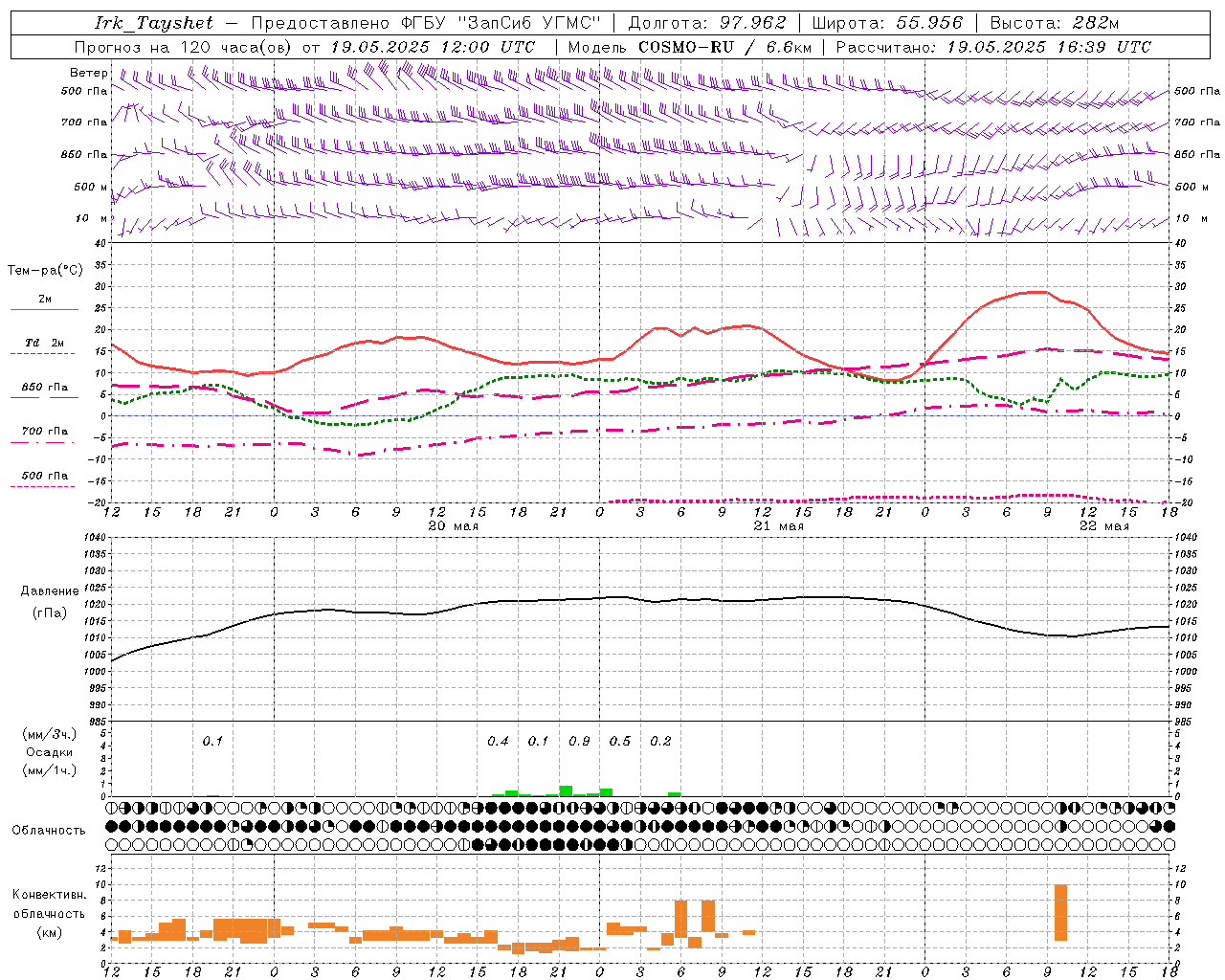Select the (мм/1ч.) unit label
This screenshot has width=1225, height=980.
click(50, 770)
